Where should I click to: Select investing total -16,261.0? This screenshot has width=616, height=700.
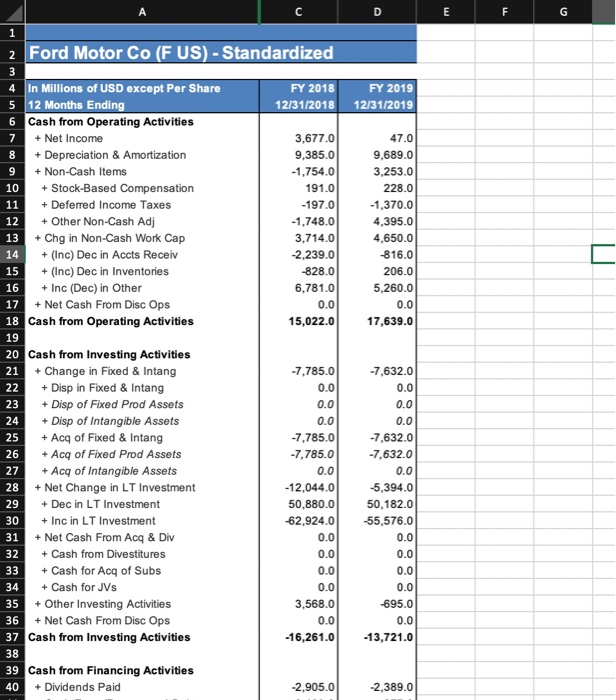click(x=299, y=637)
